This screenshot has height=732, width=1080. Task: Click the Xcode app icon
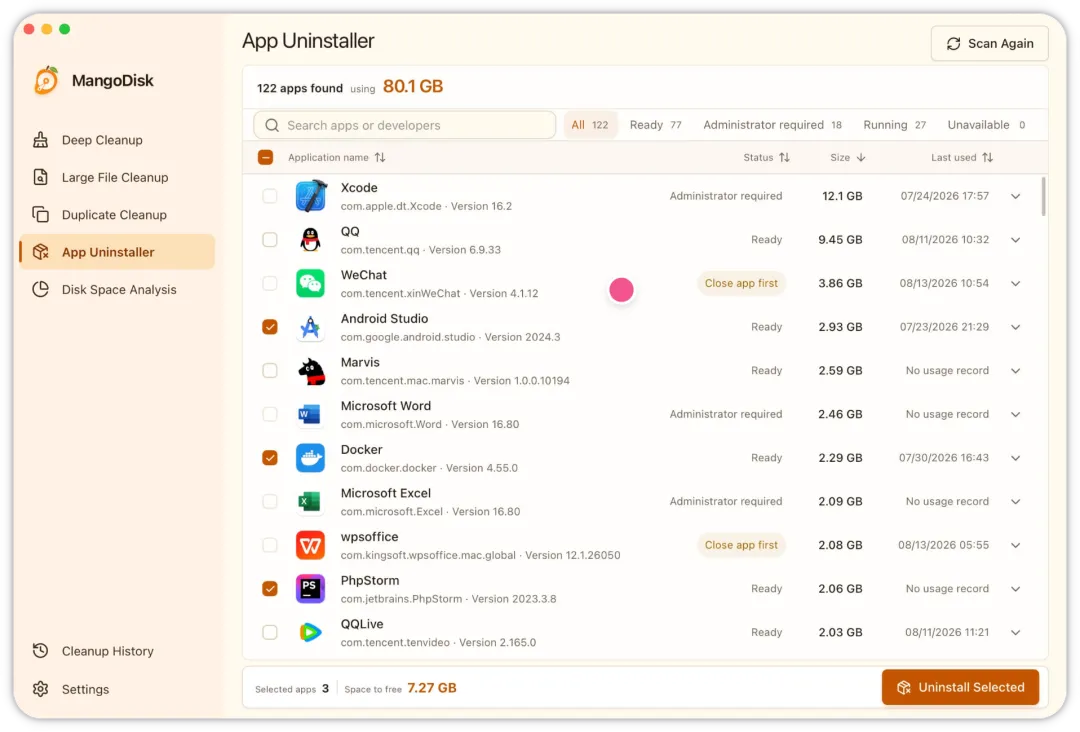311,196
